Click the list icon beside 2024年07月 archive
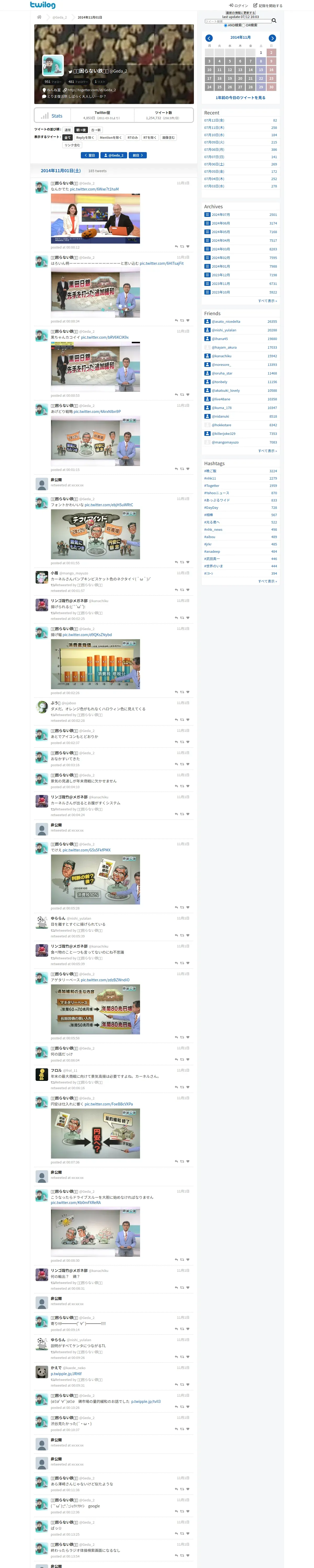This screenshot has width=314, height=1568. click(207, 215)
